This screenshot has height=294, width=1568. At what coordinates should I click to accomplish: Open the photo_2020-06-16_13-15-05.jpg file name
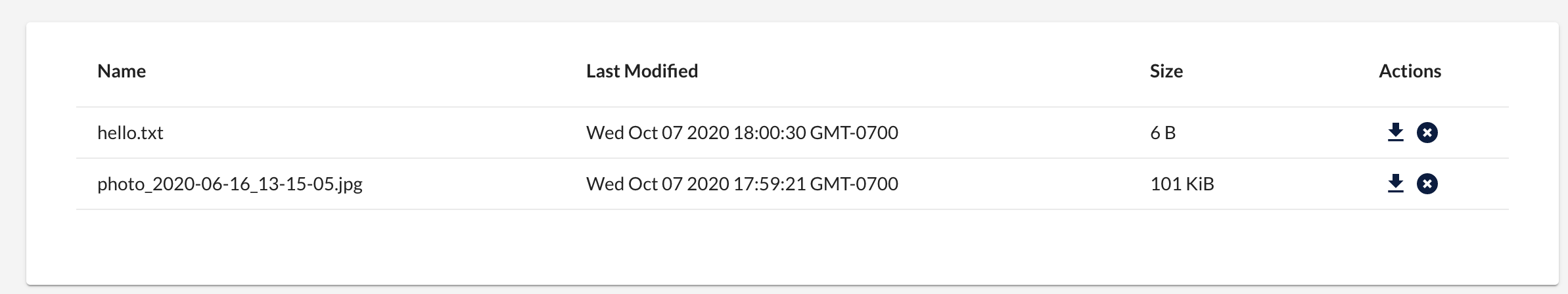click(x=230, y=184)
